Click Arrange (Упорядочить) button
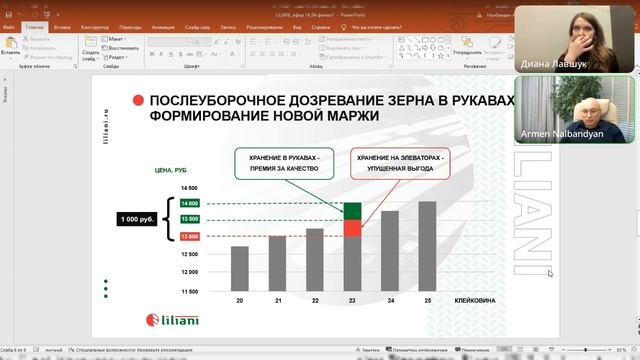The width and height of the screenshot is (640, 360). (467, 46)
